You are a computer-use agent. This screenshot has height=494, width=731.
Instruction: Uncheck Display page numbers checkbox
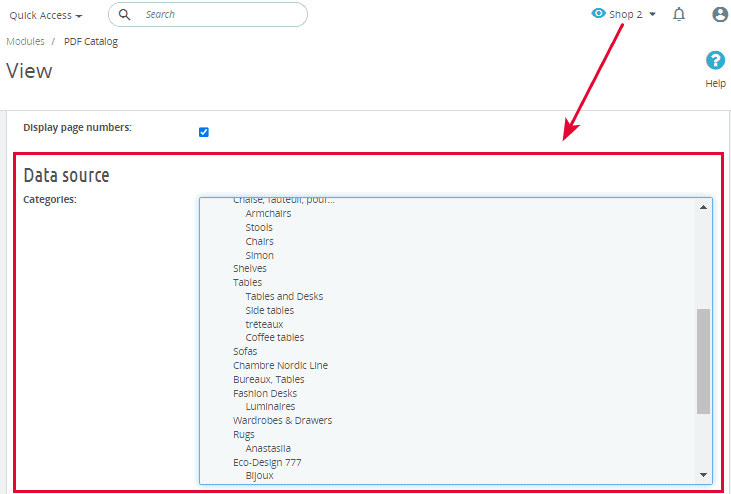(x=204, y=132)
